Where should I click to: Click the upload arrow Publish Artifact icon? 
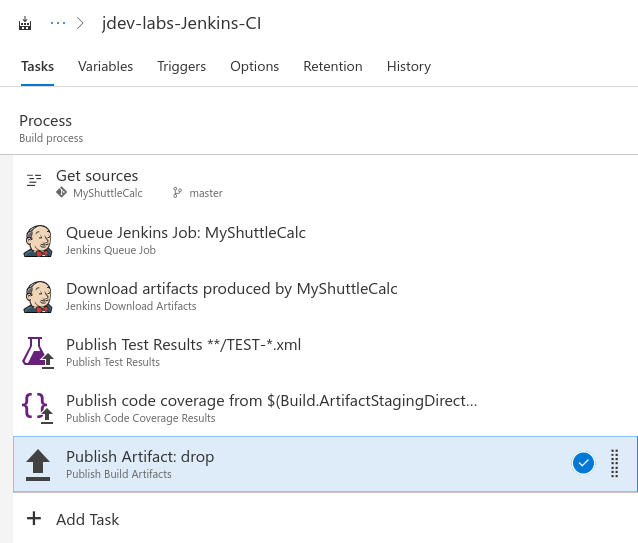tap(38, 464)
